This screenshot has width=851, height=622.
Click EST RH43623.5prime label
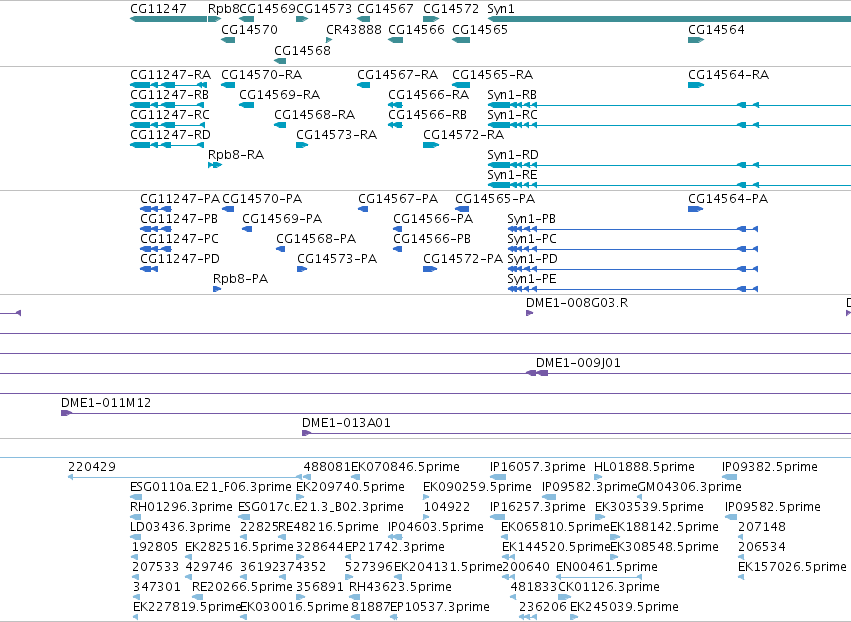click(400, 587)
